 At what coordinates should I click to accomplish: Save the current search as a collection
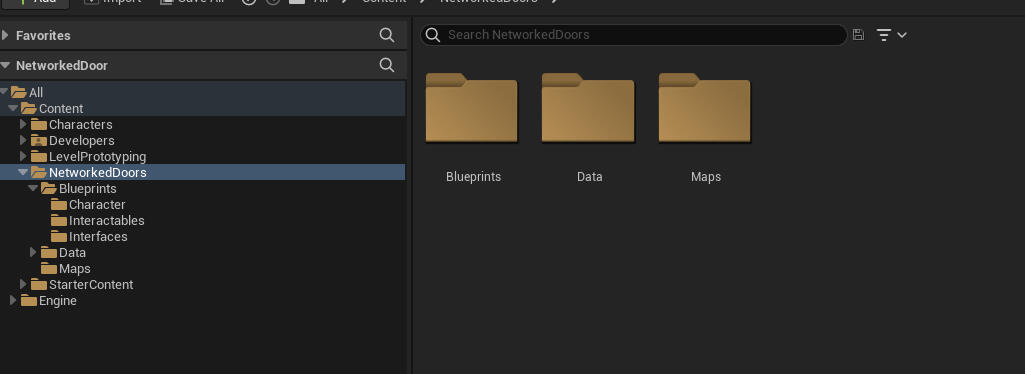(x=859, y=35)
